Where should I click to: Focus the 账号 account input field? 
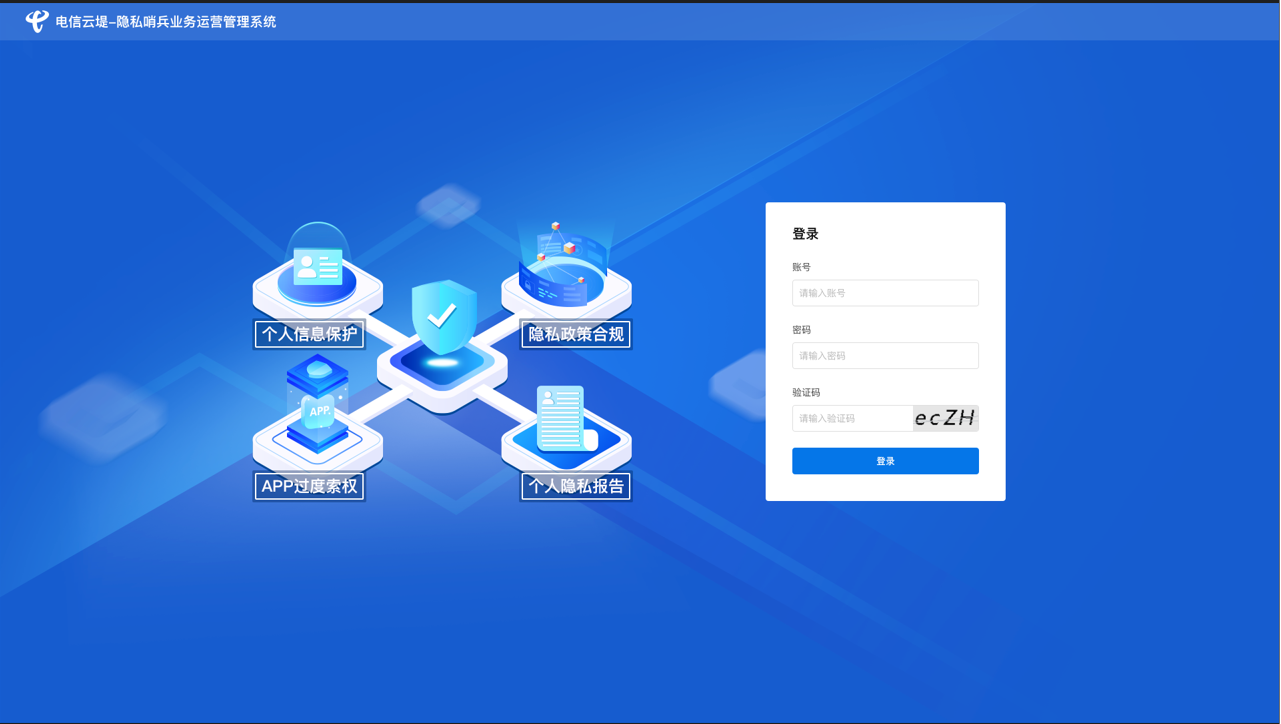(x=885, y=293)
